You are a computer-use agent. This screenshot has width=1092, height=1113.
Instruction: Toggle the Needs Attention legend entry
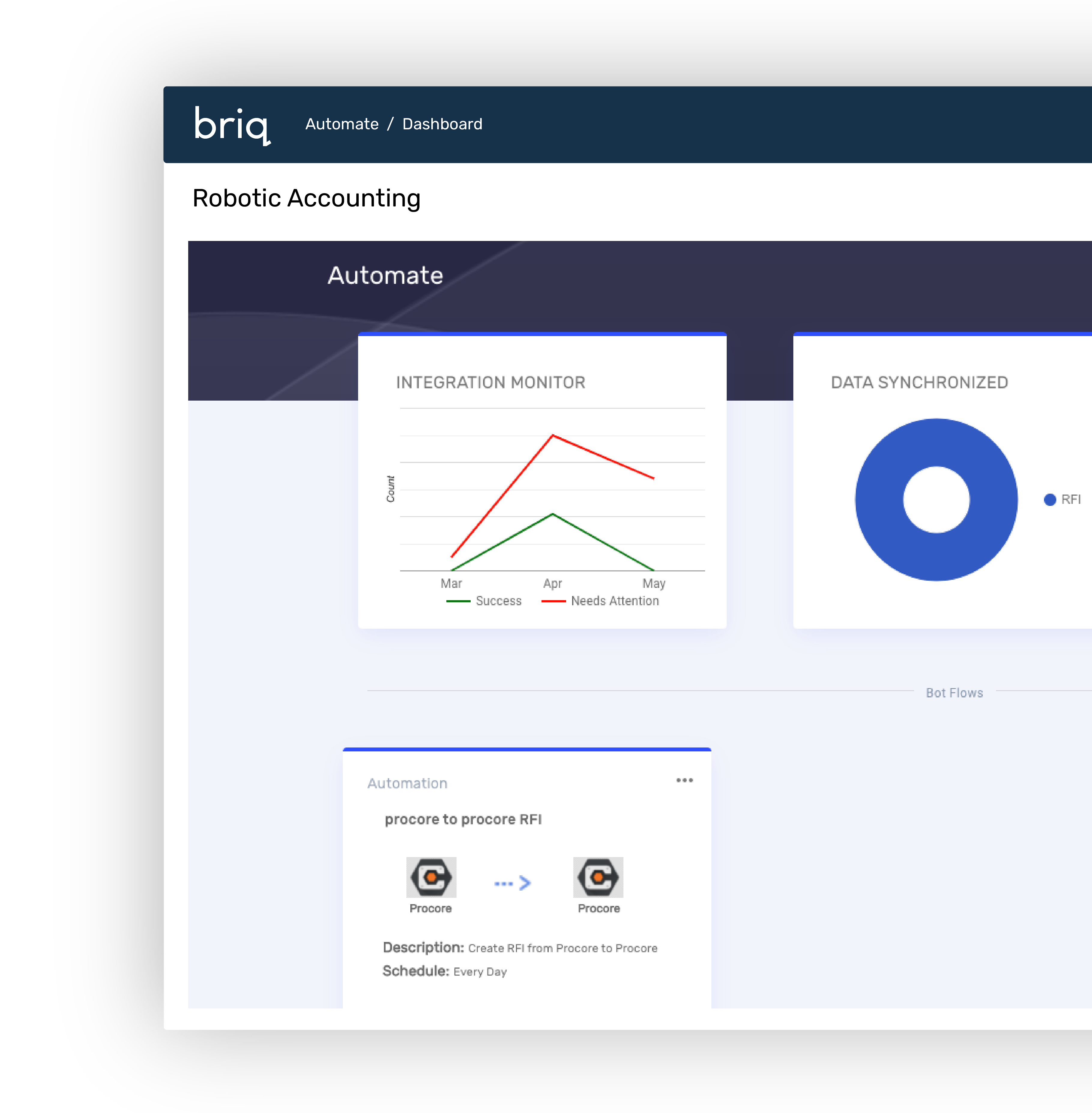[601, 600]
